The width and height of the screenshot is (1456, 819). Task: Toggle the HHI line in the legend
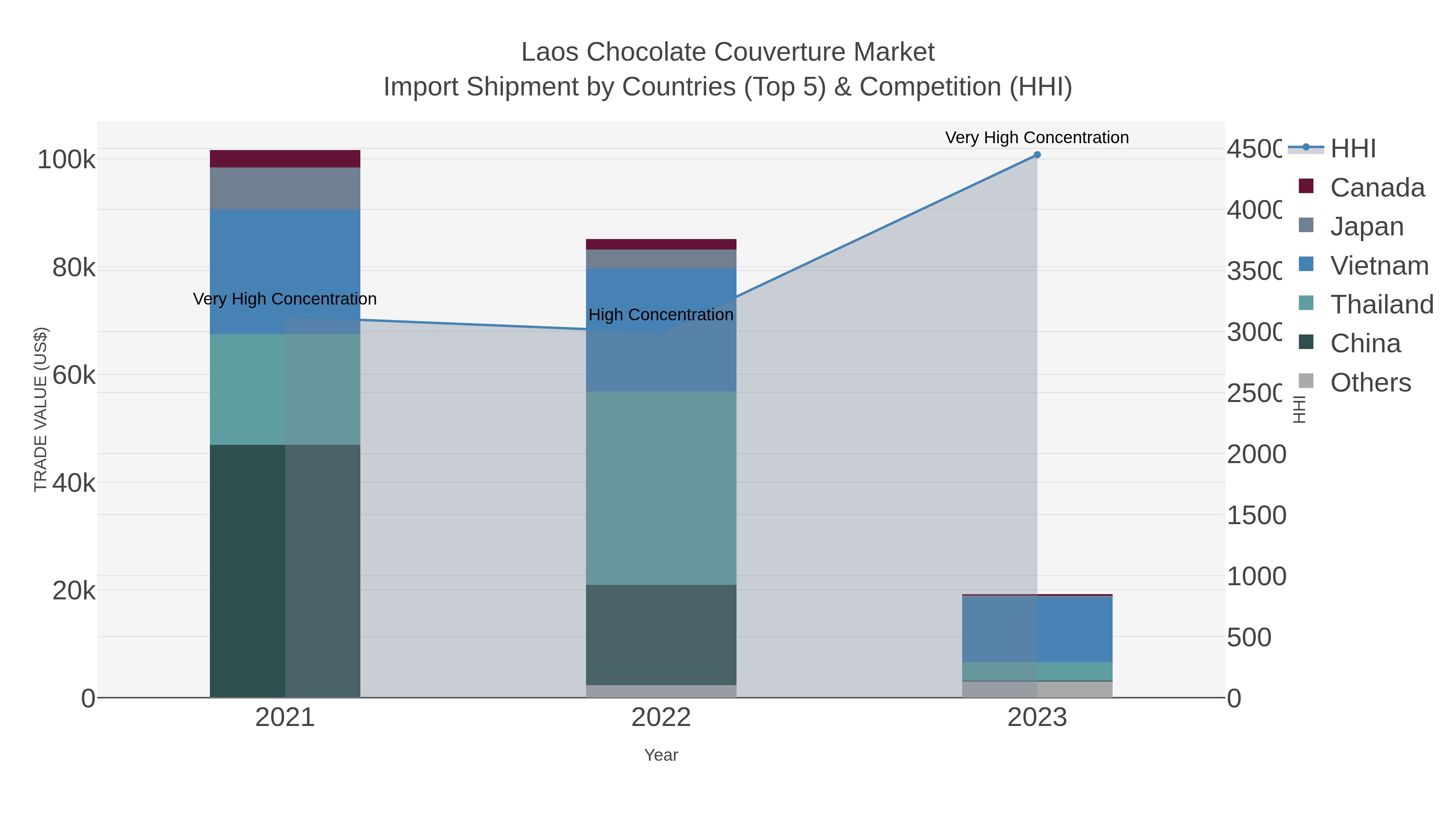[x=1332, y=149]
